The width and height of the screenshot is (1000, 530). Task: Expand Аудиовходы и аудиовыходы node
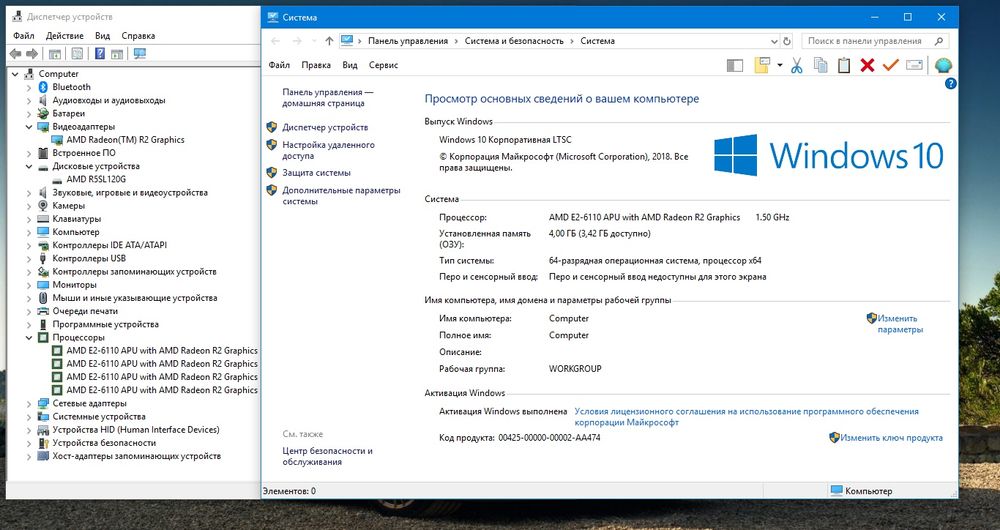29,100
